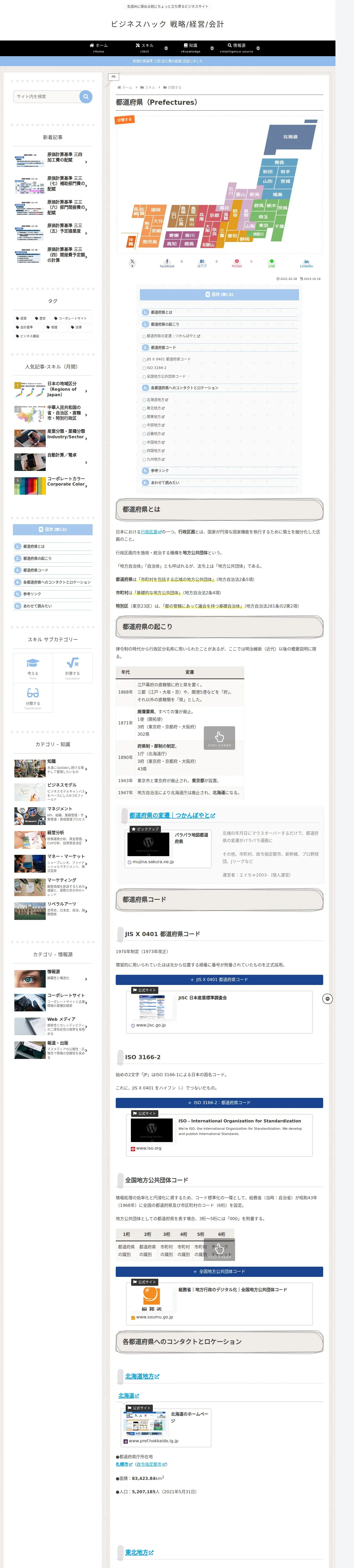This screenshot has height=1568, width=354.
Task: Save the article to Pocket
Action: pyautogui.click(x=237, y=263)
